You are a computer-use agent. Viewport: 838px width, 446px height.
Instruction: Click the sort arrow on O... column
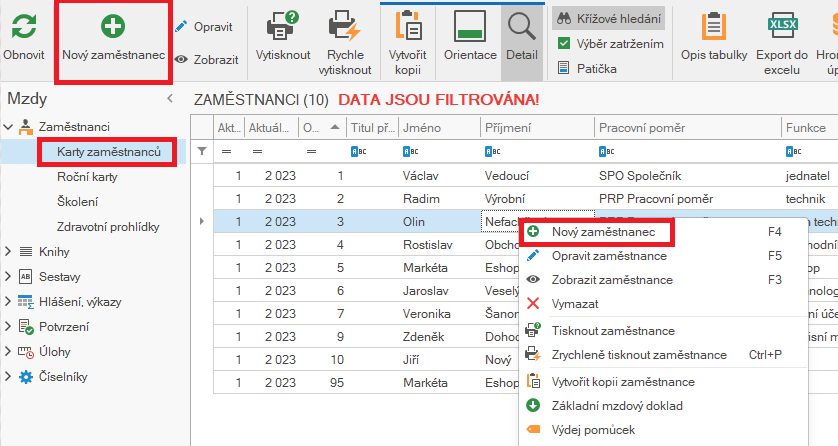click(x=335, y=127)
